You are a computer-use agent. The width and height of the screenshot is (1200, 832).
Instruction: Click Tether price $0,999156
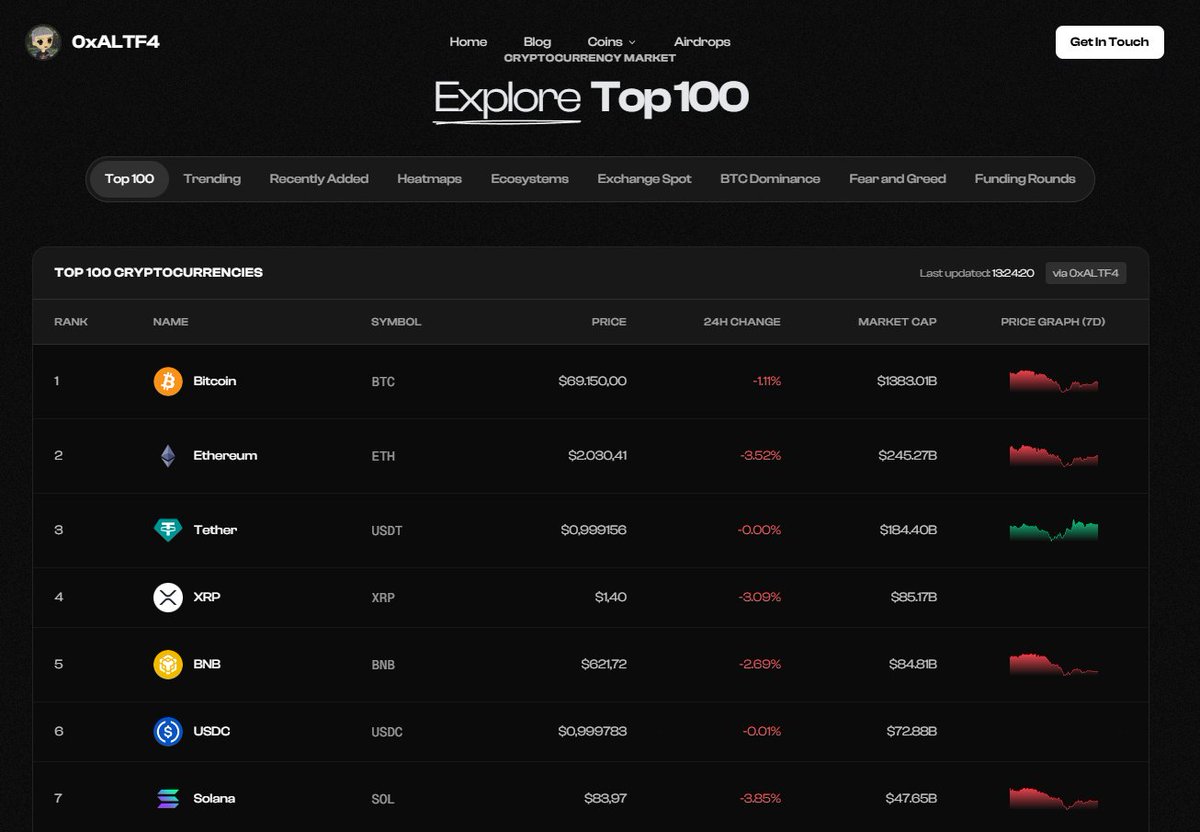[x=594, y=530]
